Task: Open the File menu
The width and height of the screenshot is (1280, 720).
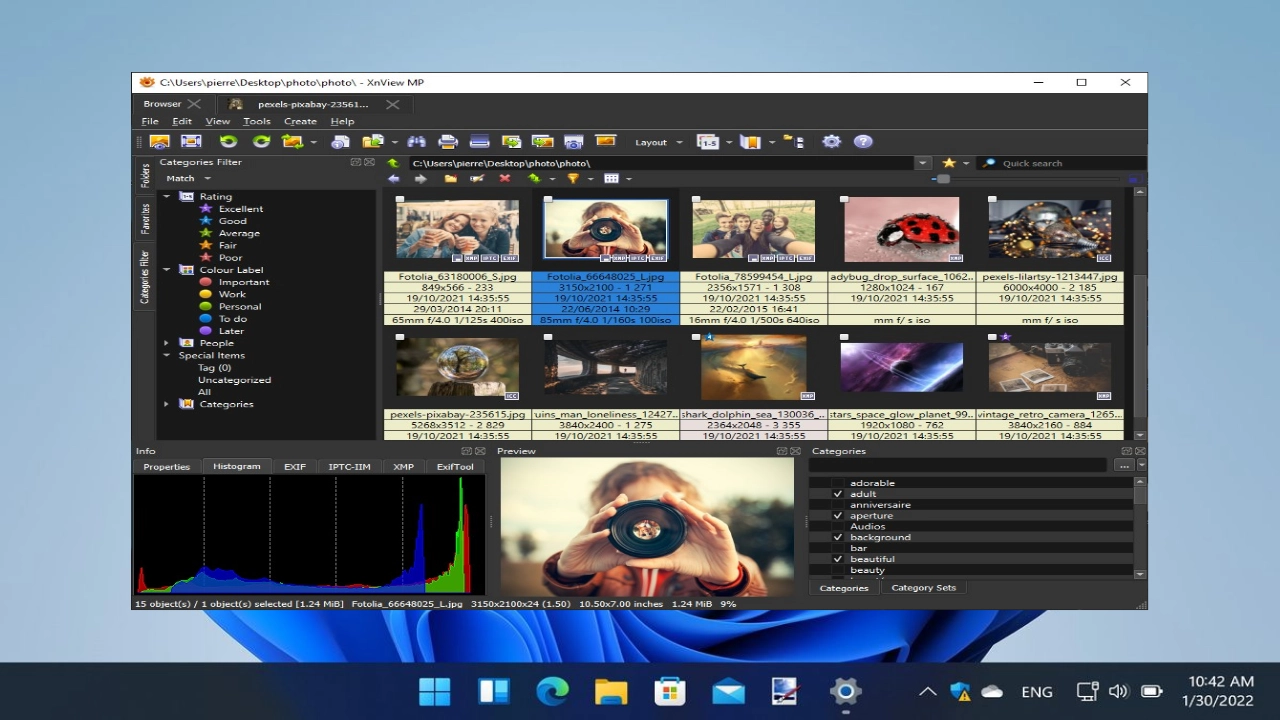Action: click(150, 121)
